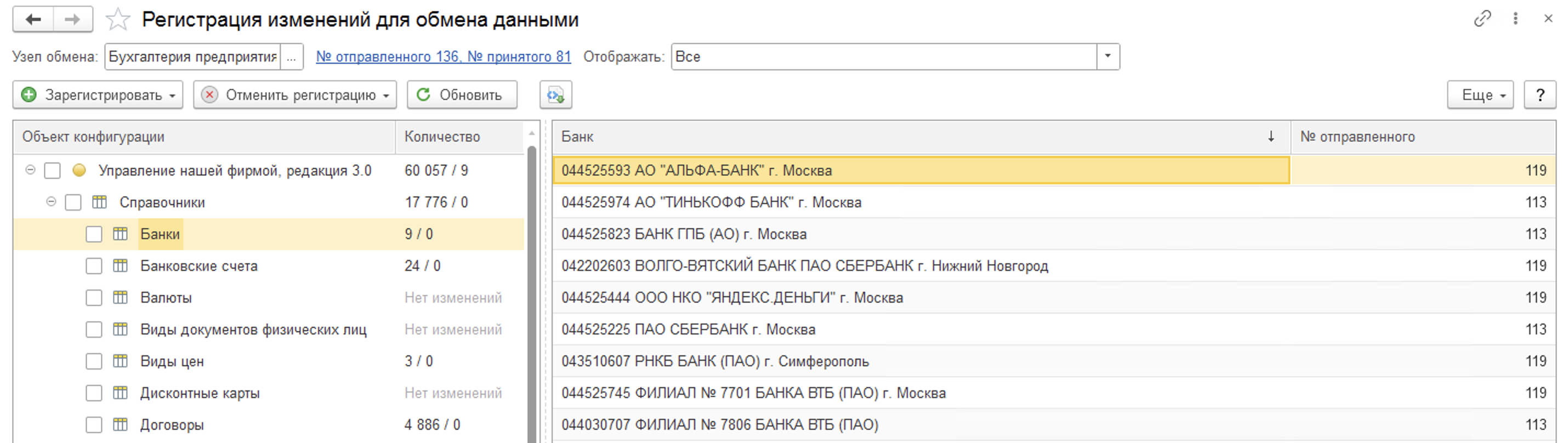Tick the Справочники checkbox
The height and width of the screenshot is (443, 1568).
(x=73, y=203)
